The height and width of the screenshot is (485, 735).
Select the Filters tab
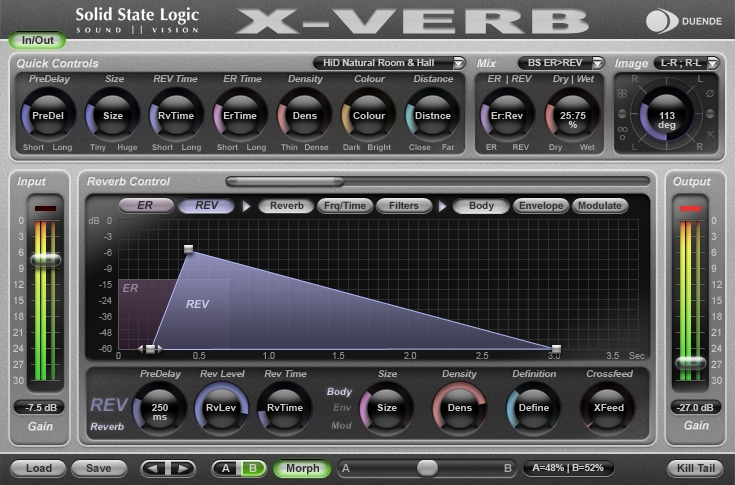[404, 206]
